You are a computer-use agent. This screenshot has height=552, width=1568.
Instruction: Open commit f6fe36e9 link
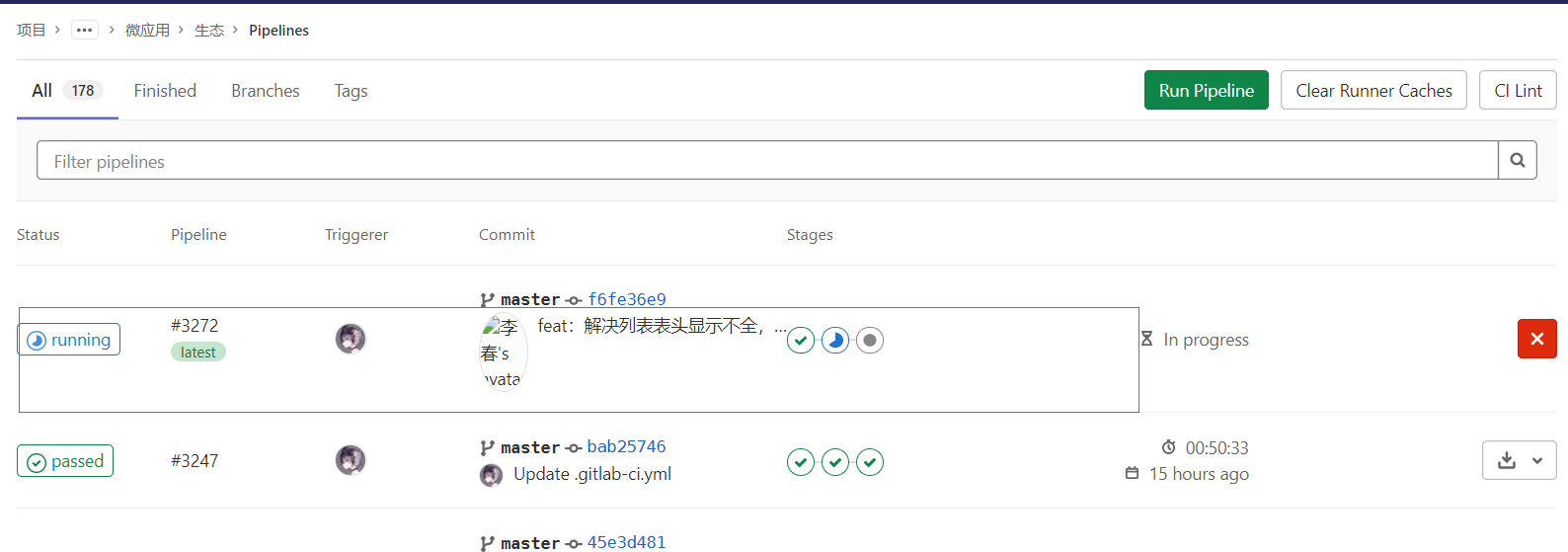627,299
